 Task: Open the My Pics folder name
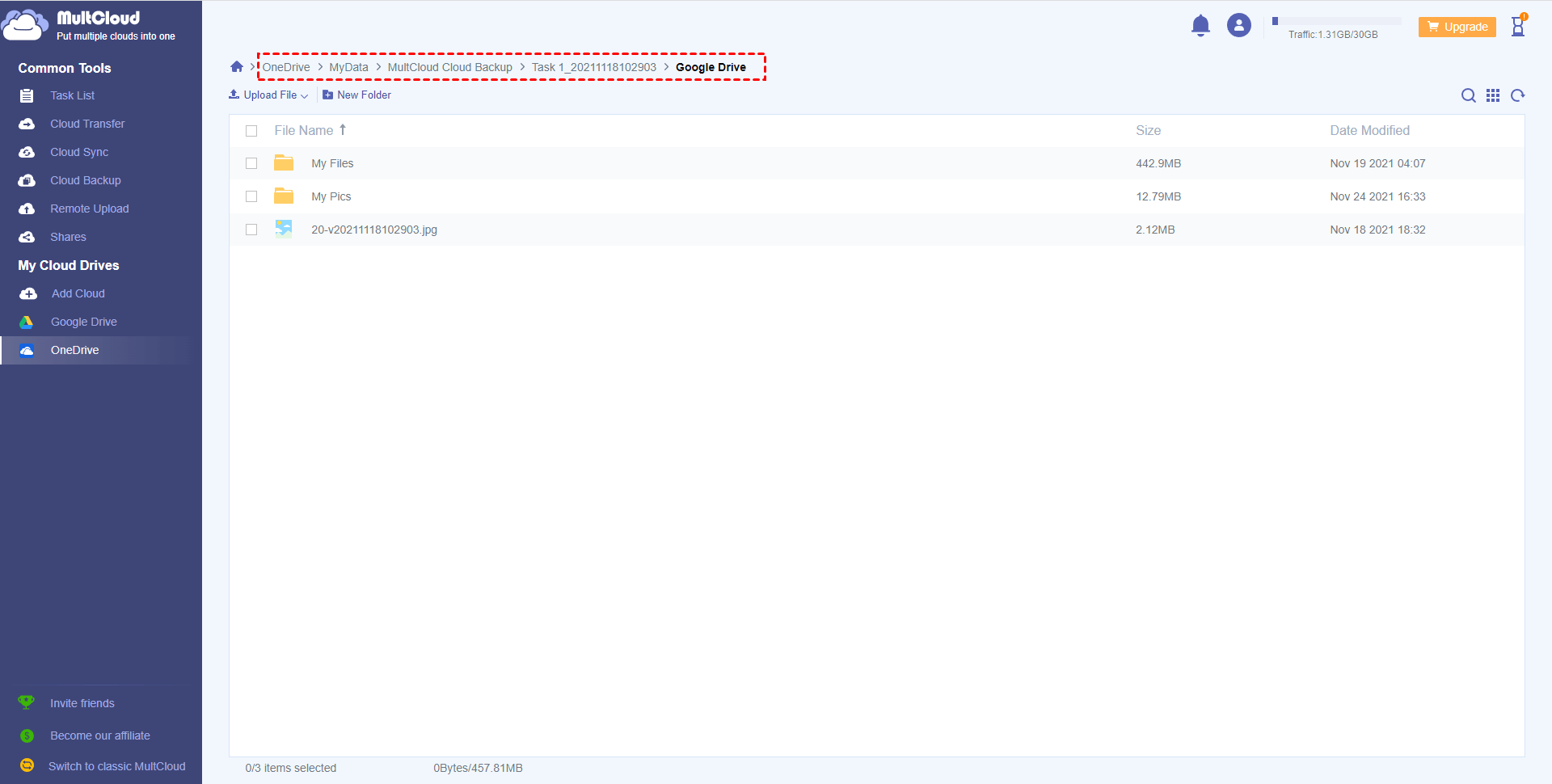[331, 196]
